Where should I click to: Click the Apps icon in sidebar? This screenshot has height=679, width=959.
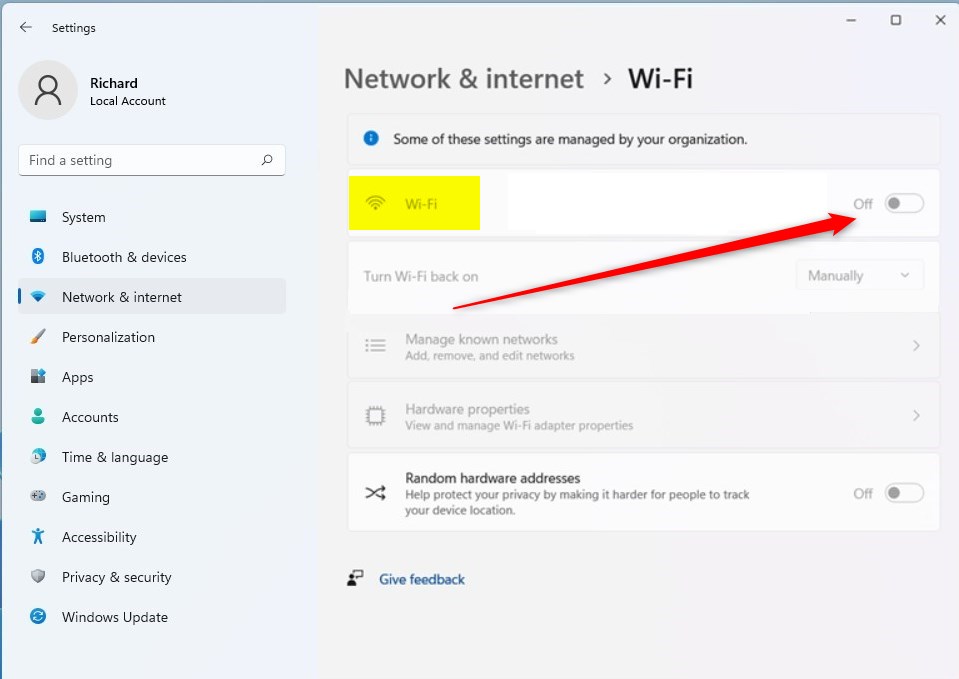38,377
